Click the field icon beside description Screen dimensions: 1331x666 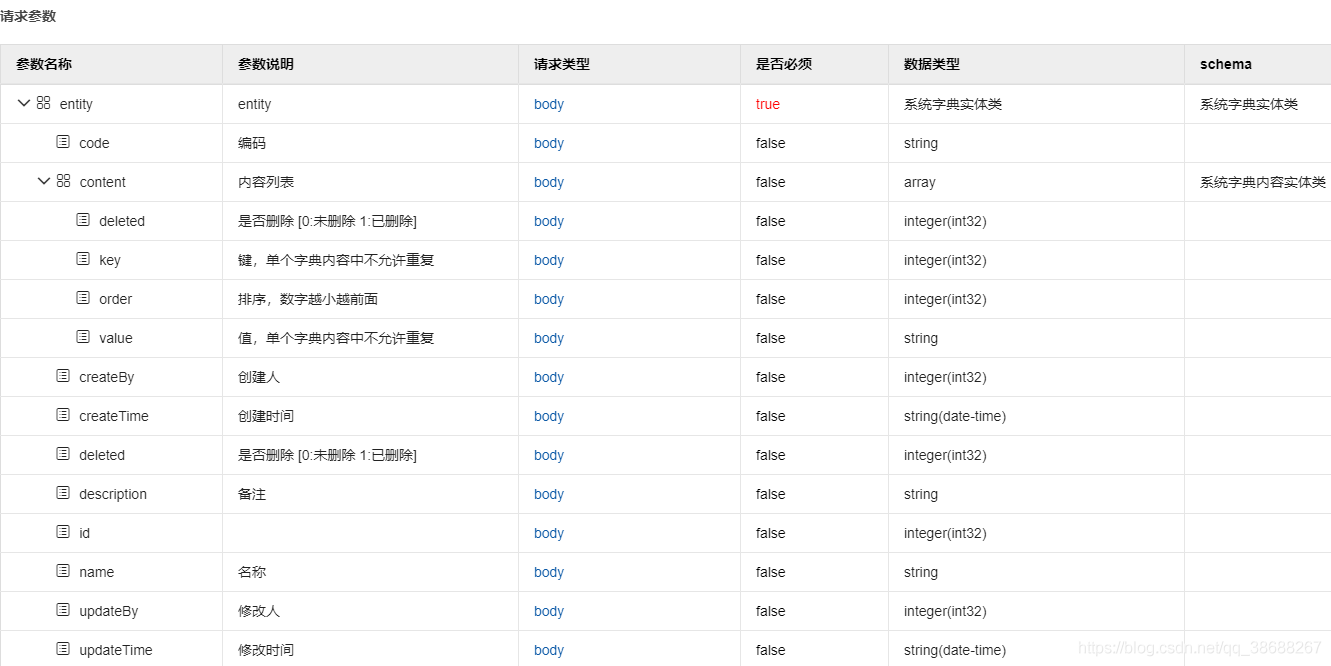63,493
